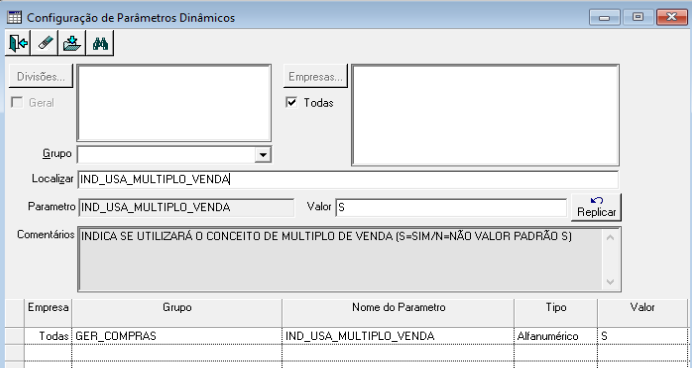This screenshot has width=692, height=368.
Task: Click the Comentários scrollbar up arrow
Action: click(610, 237)
